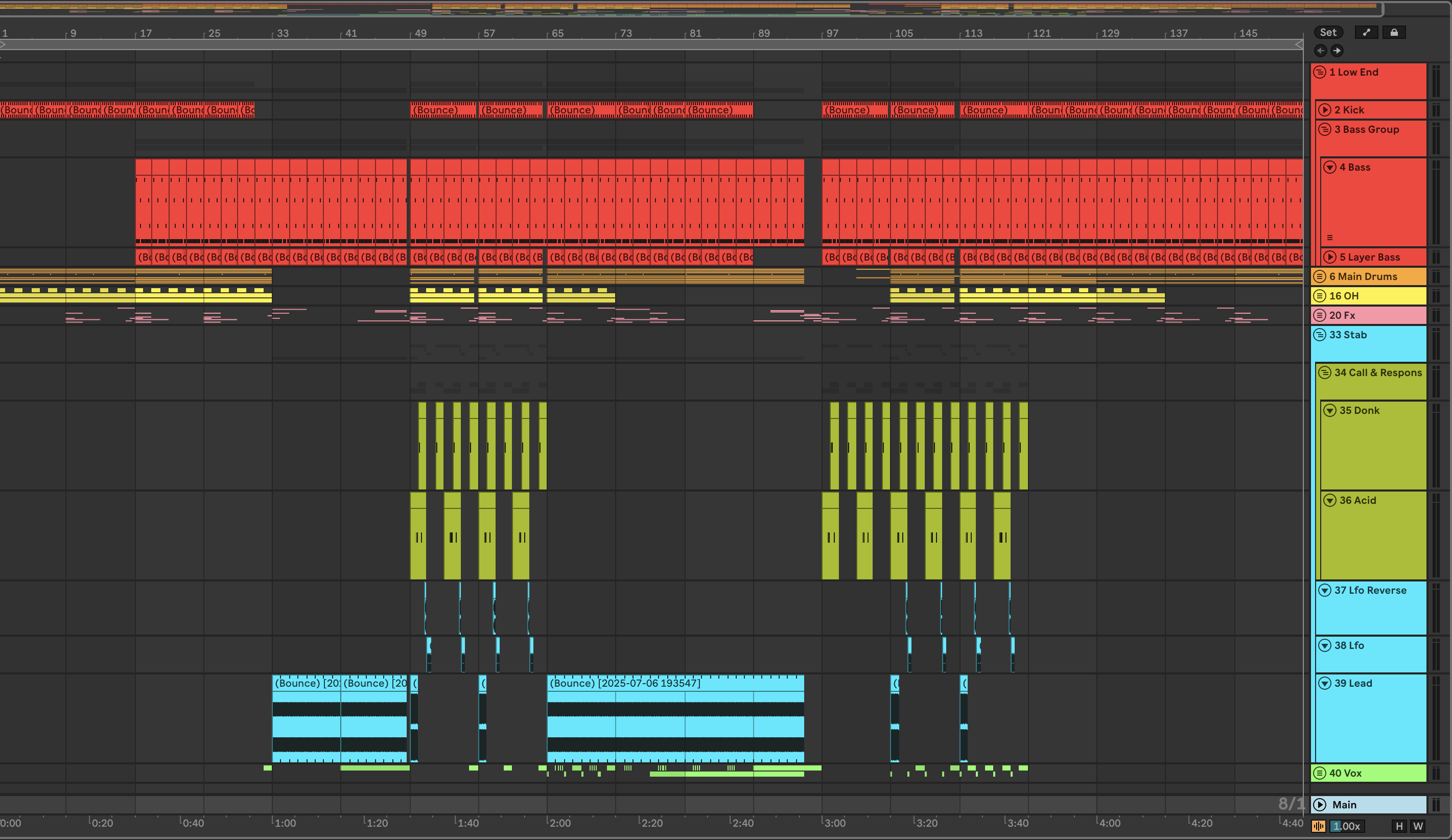Select the 3 Bass Group track name
The height and width of the screenshot is (840, 1452).
(1366, 129)
